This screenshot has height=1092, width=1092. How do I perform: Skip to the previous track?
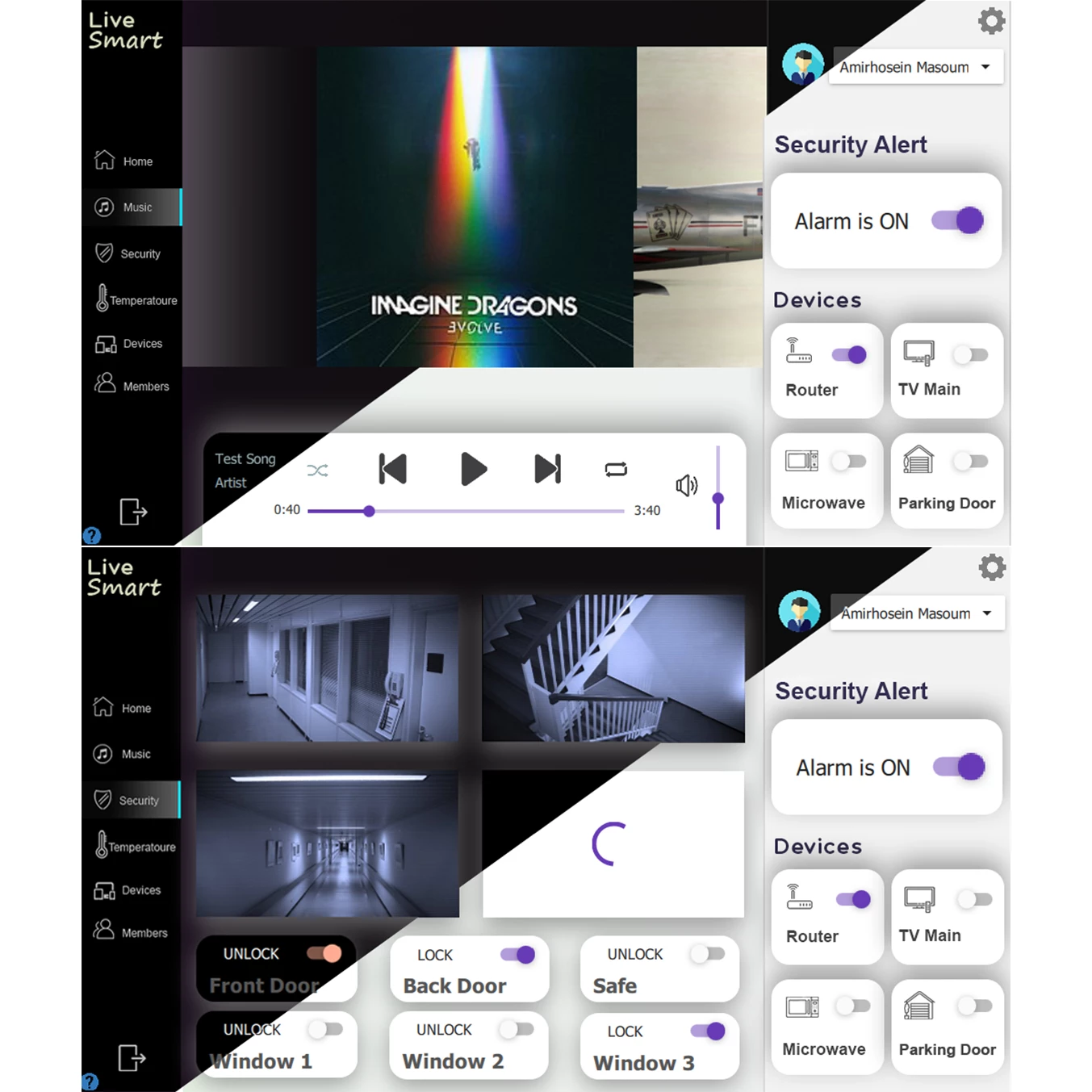tap(393, 469)
